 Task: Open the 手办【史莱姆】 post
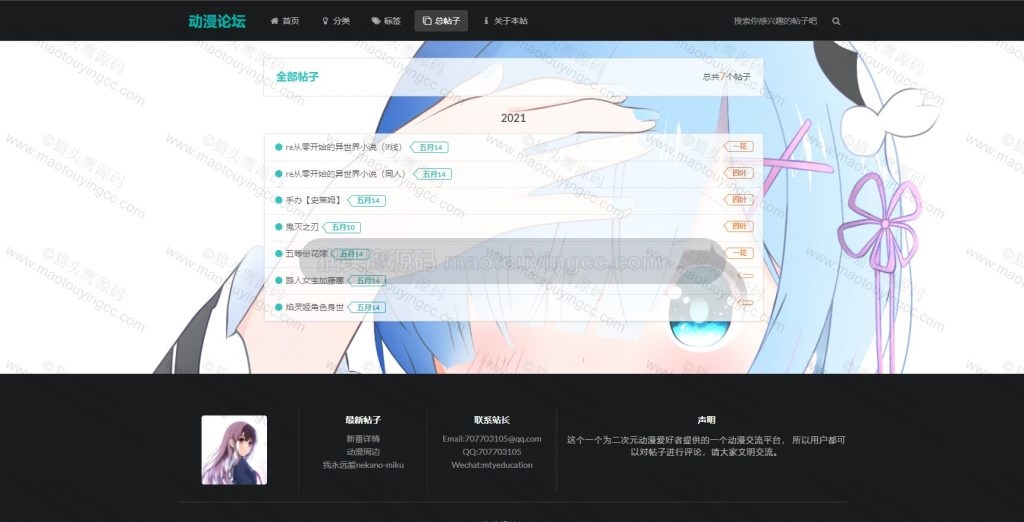(x=313, y=201)
